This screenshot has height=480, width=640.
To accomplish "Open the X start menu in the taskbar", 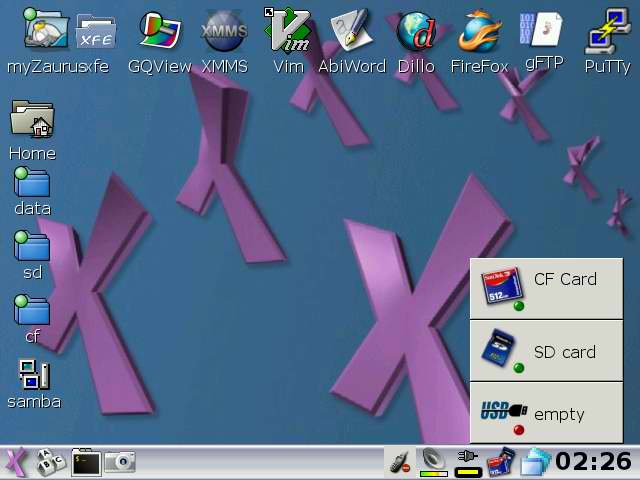I will pos(16,462).
